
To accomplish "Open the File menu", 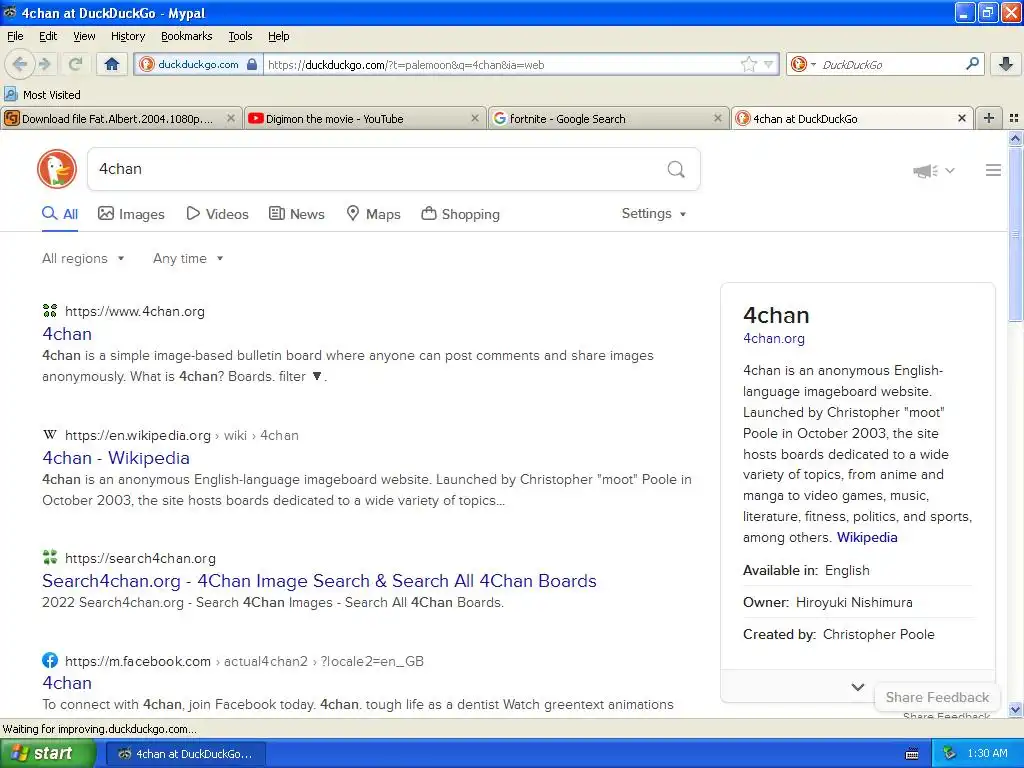I will click(15, 36).
